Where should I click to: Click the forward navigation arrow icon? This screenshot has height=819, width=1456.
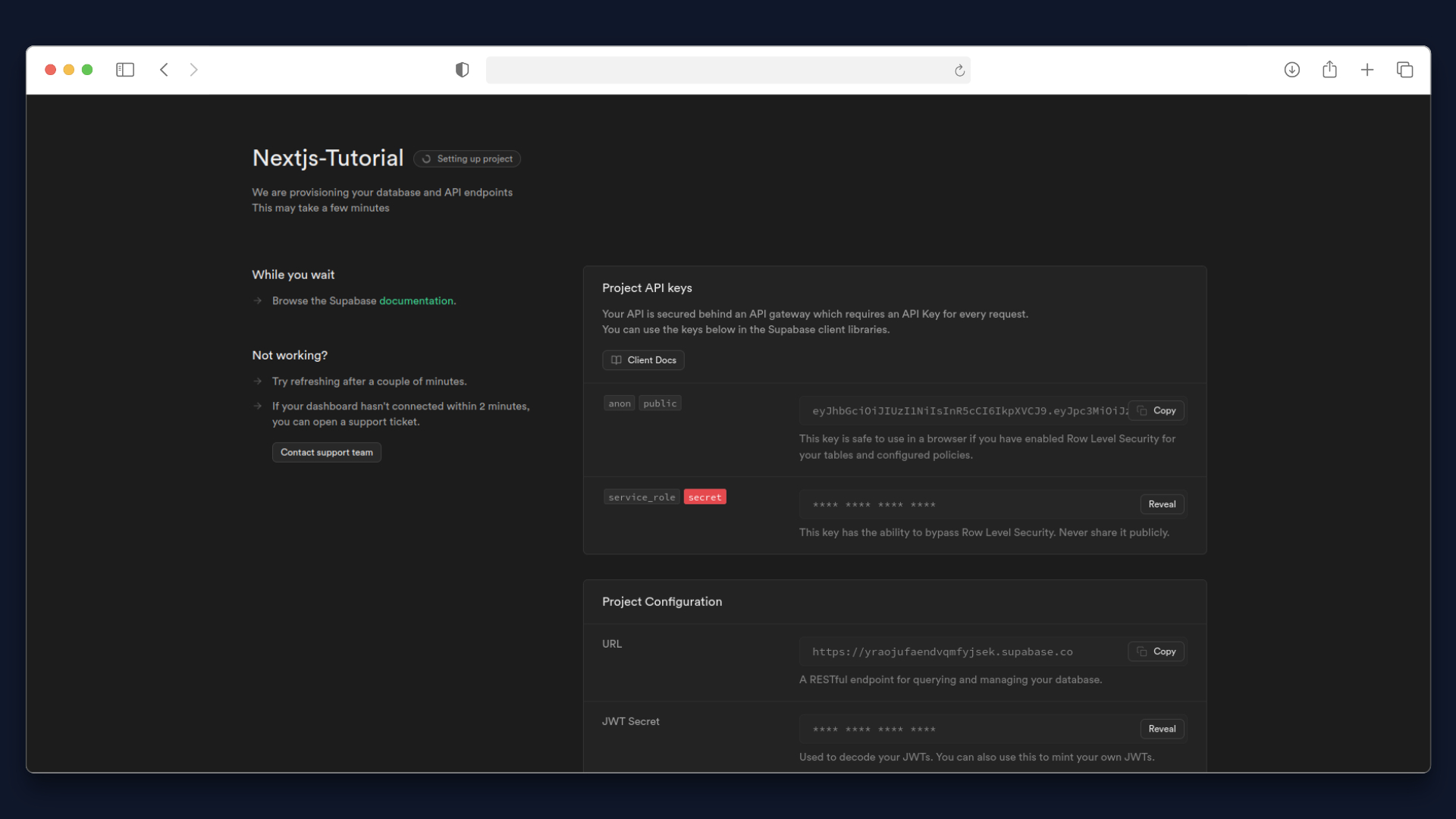tap(194, 69)
